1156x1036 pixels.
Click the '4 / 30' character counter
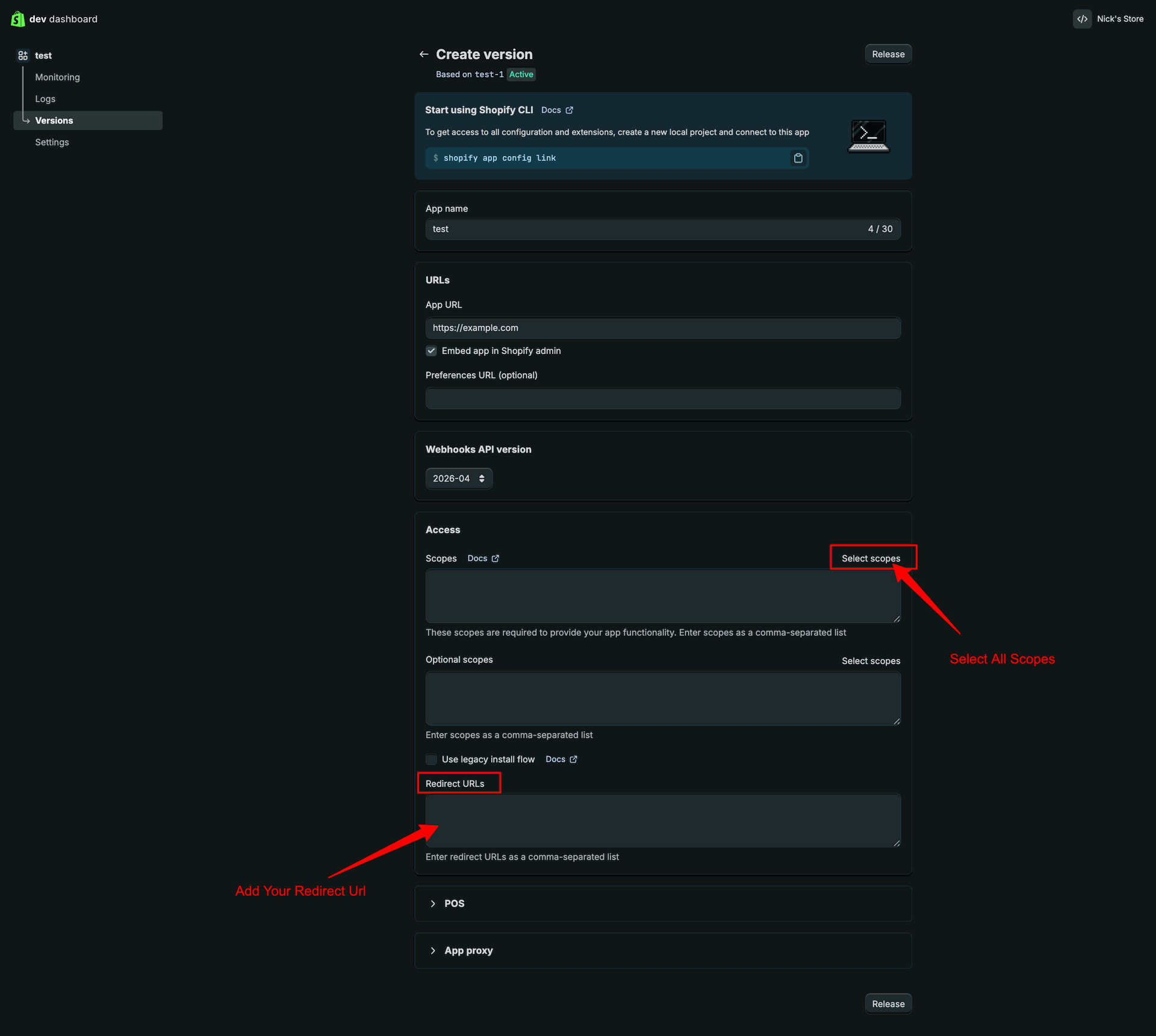tap(880, 229)
